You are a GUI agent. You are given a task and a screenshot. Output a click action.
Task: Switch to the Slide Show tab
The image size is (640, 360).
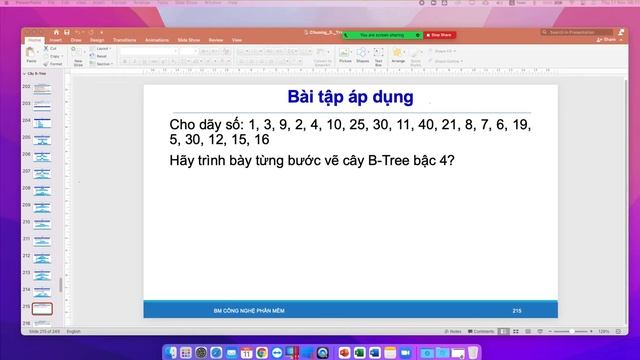pos(189,40)
